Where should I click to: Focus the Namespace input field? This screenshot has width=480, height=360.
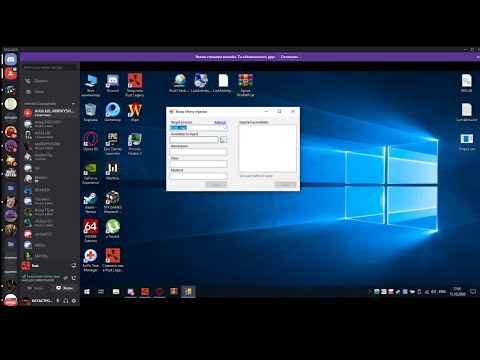pos(199,152)
